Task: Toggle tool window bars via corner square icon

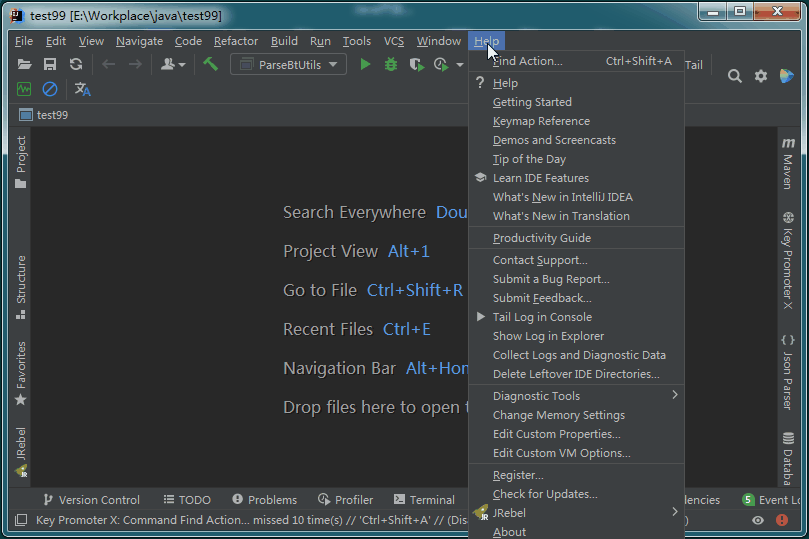Action: pos(21,520)
